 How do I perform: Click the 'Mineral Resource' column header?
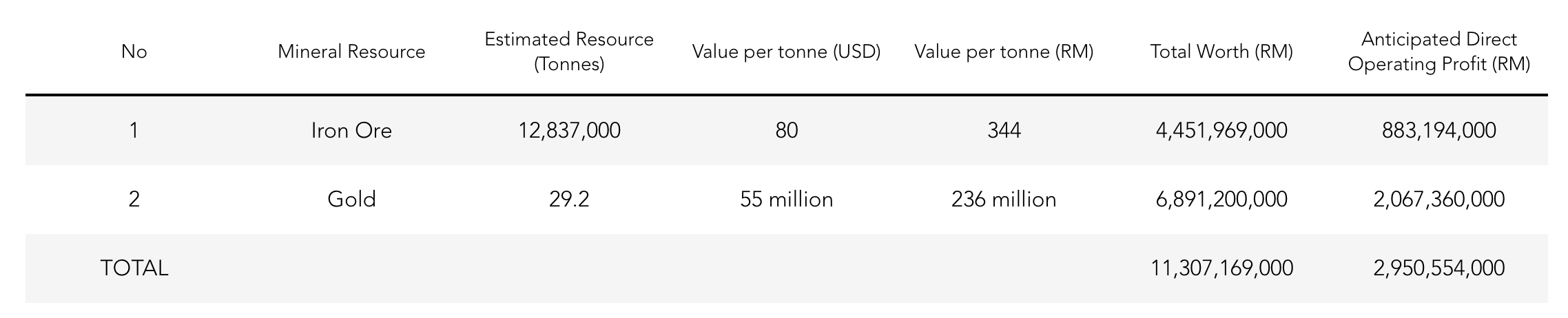pos(351,52)
